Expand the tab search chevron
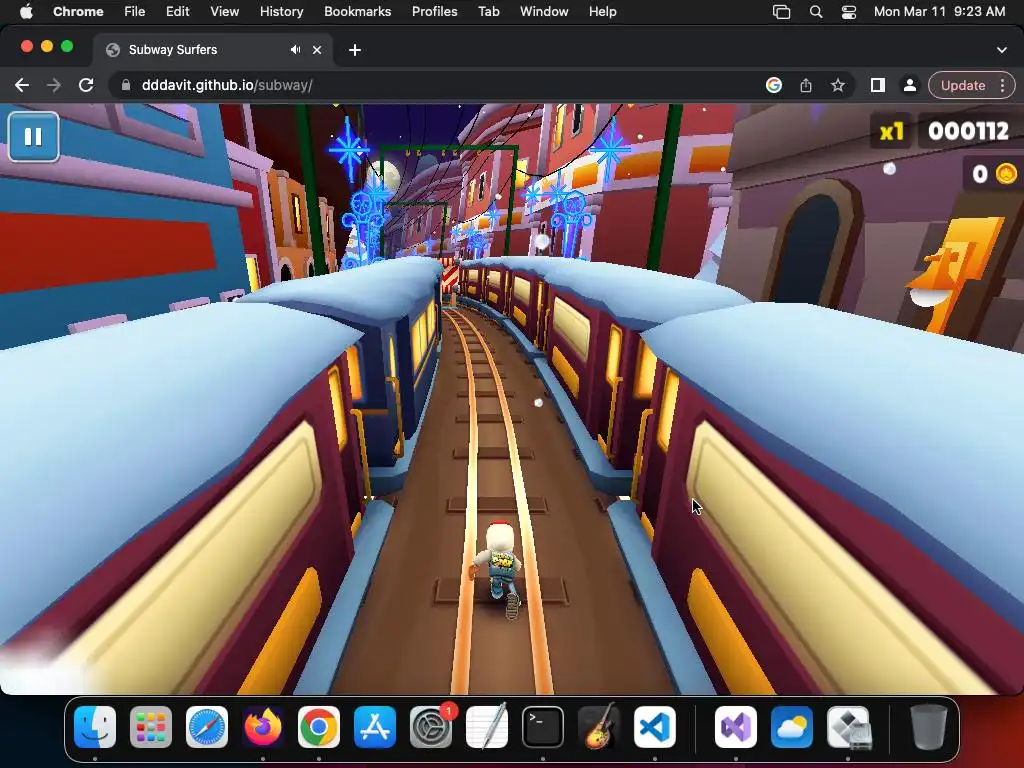The image size is (1024, 768). click(1002, 50)
